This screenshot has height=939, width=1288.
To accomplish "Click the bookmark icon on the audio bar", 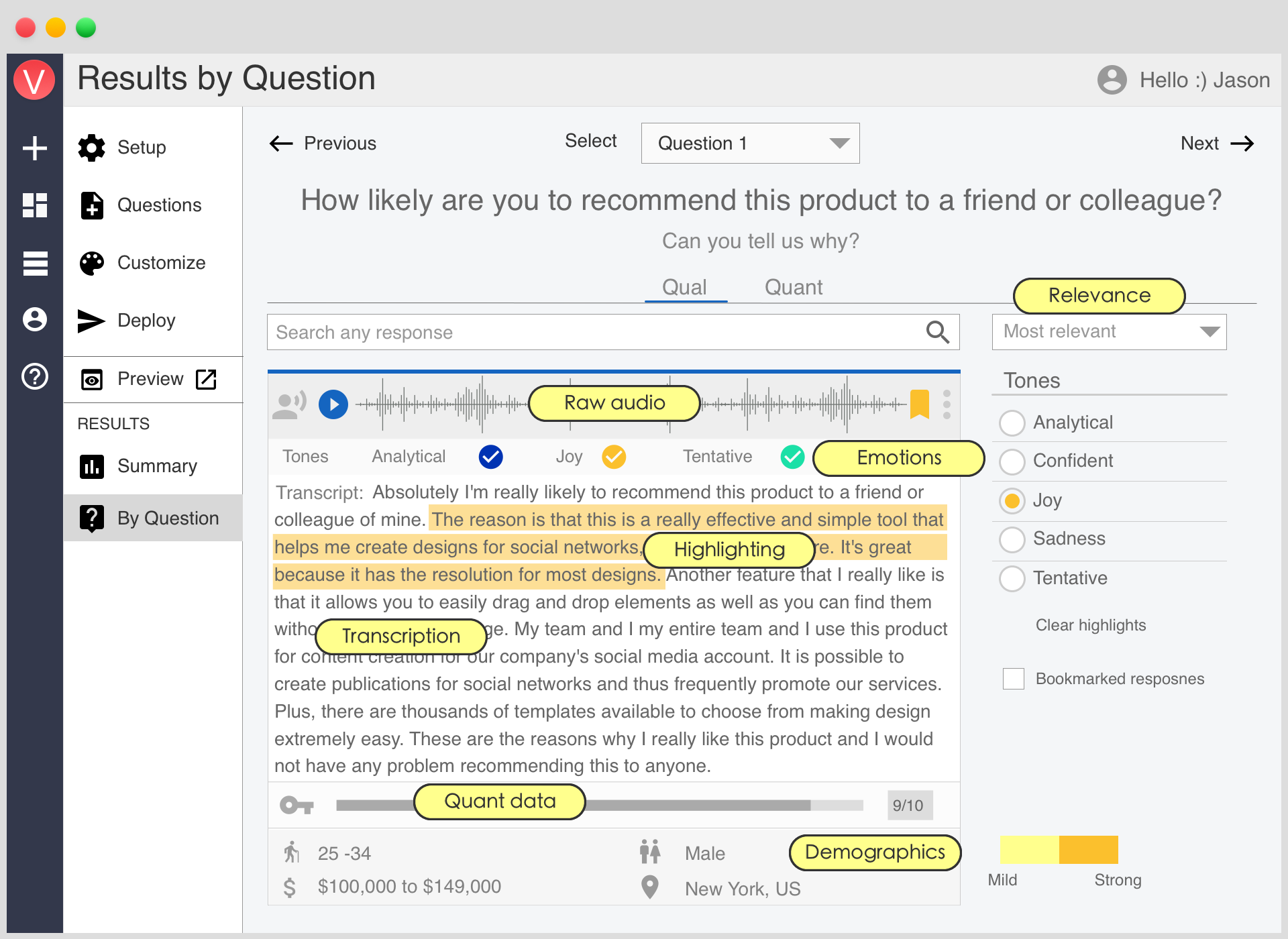I will pyautogui.click(x=919, y=404).
